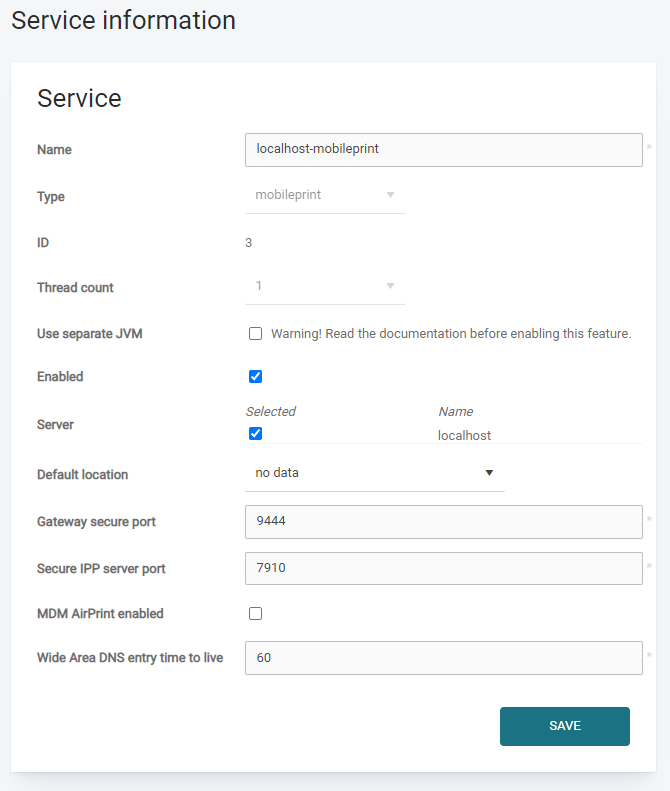Click the Type dropdown arrow icon
The image size is (670, 791).
tap(390, 195)
